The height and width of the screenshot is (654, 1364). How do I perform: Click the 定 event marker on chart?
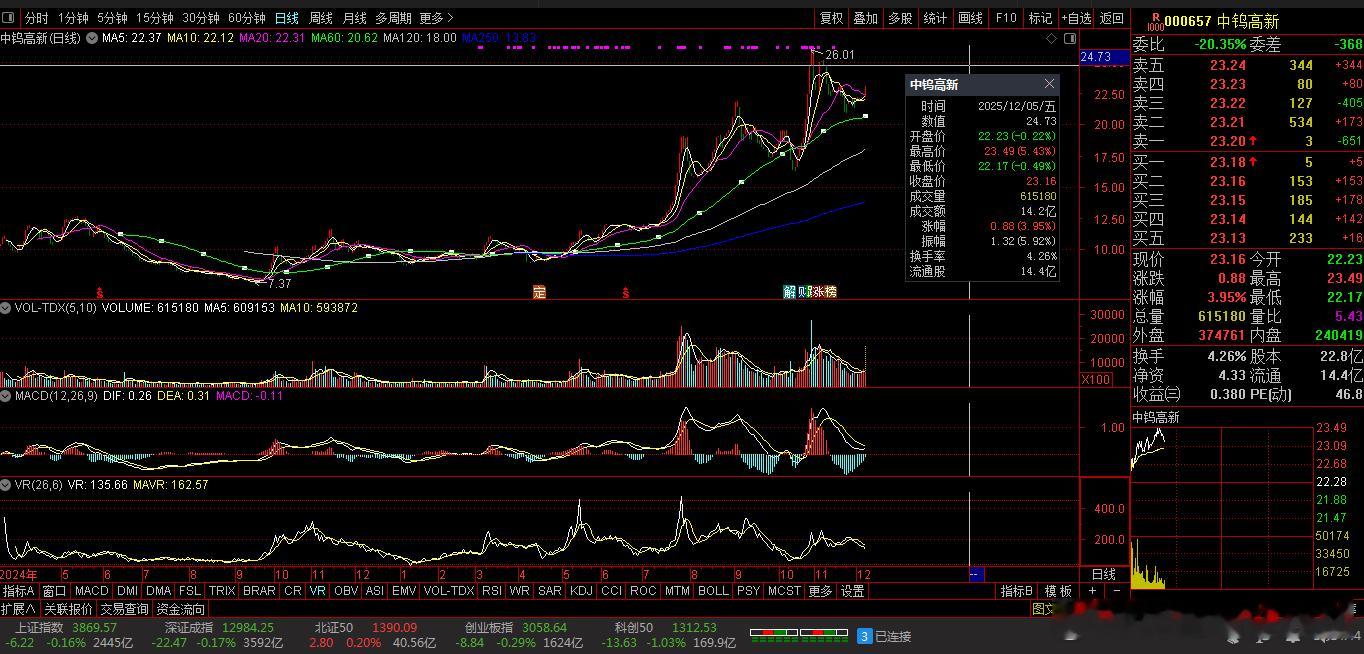pyautogui.click(x=540, y=292)
